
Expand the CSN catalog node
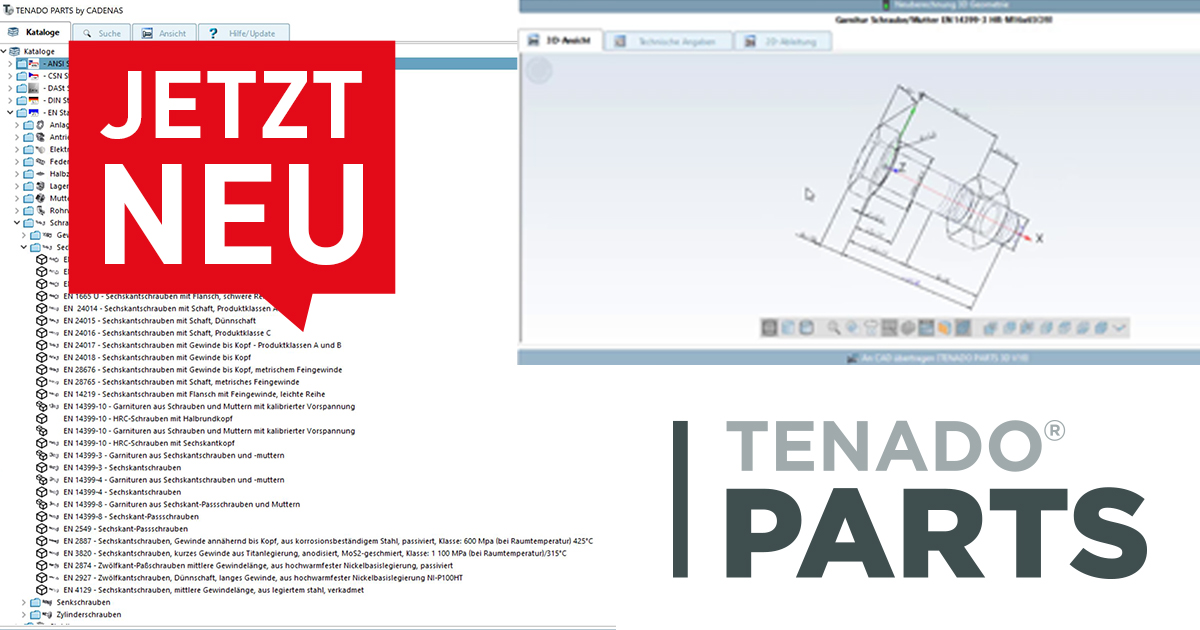(x=11, y=75)
